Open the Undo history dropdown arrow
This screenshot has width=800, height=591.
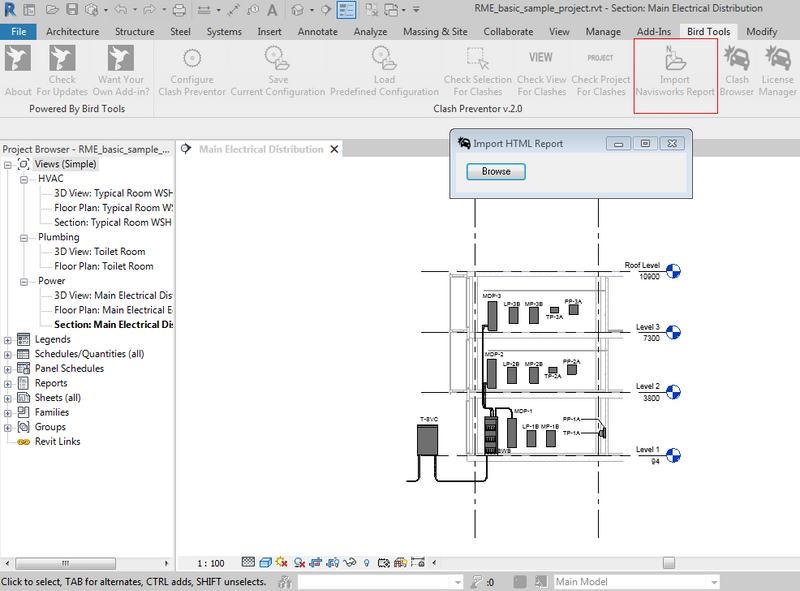tap(135, 10)
